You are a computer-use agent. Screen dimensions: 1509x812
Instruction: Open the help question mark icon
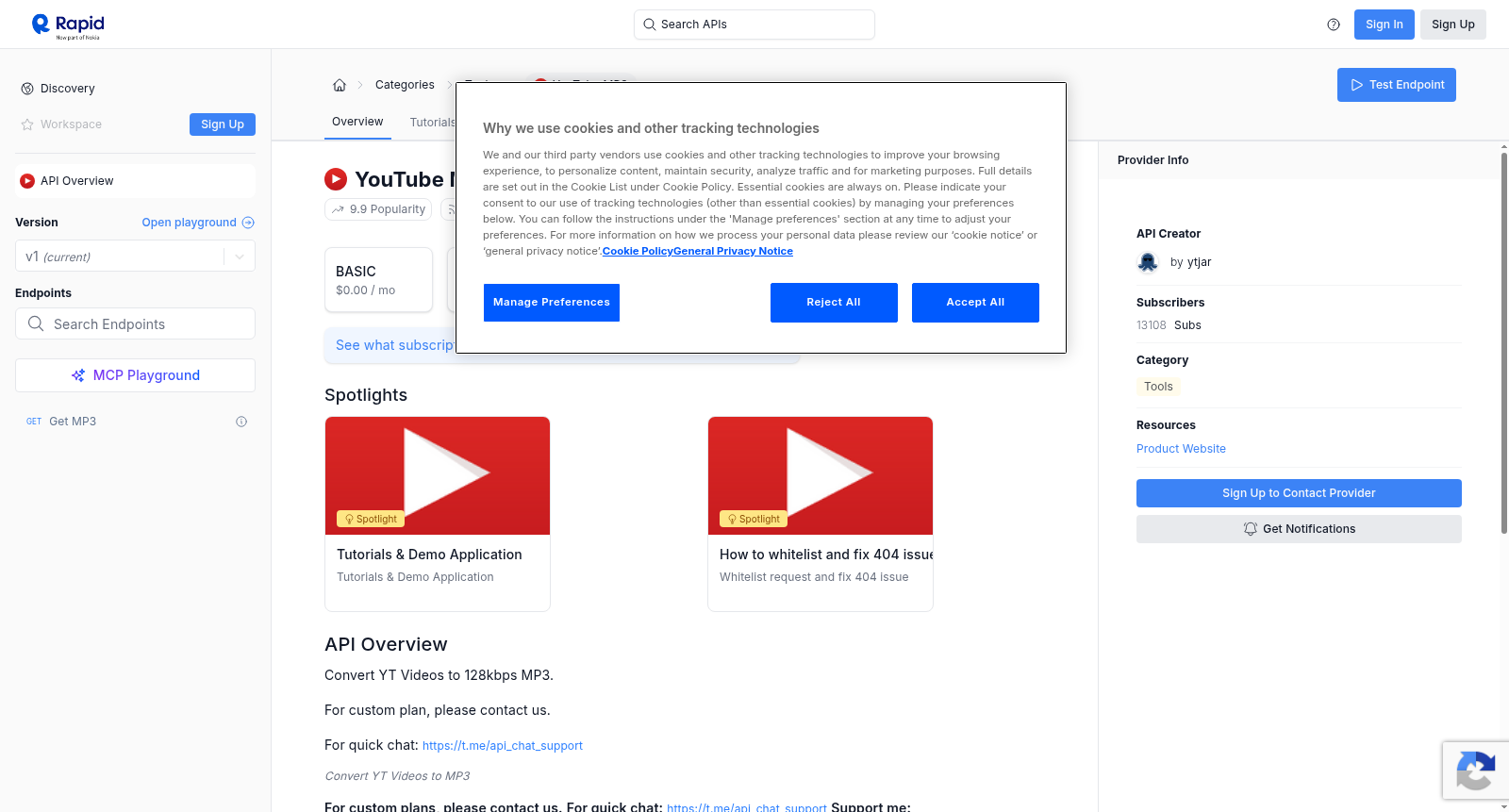pyautogui.click(x=1334, y=25)
